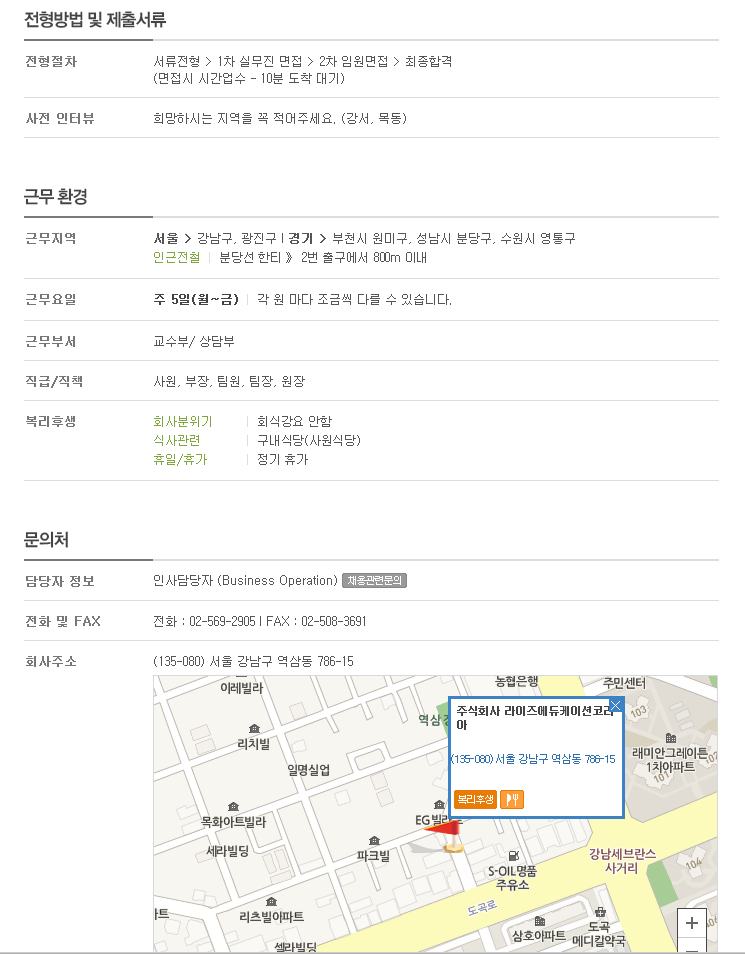Viewport: 745px width, 954px height.
Task: Close the map info popup
Action: tap(615, 705)
